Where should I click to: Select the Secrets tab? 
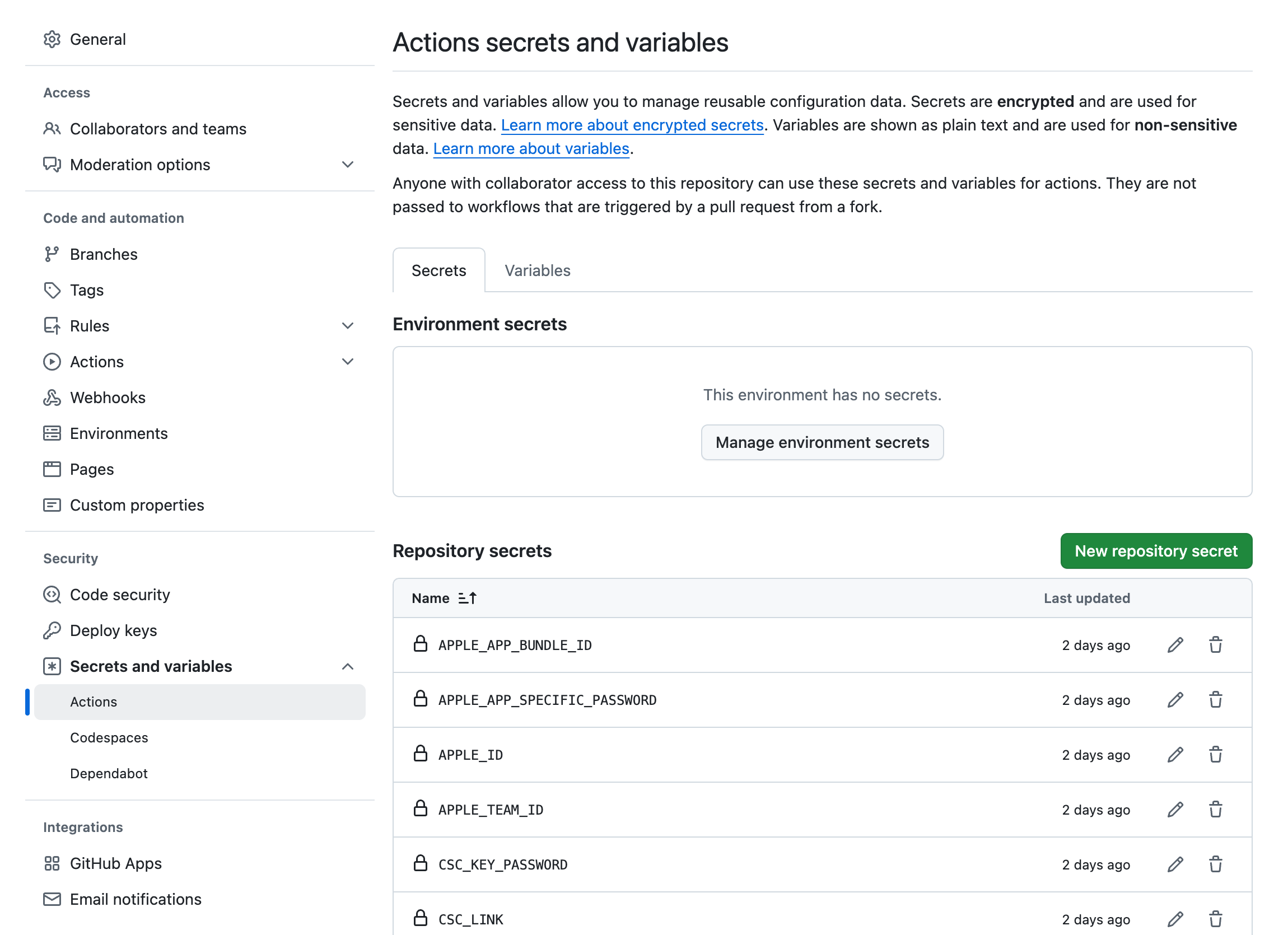pos(438,269)
